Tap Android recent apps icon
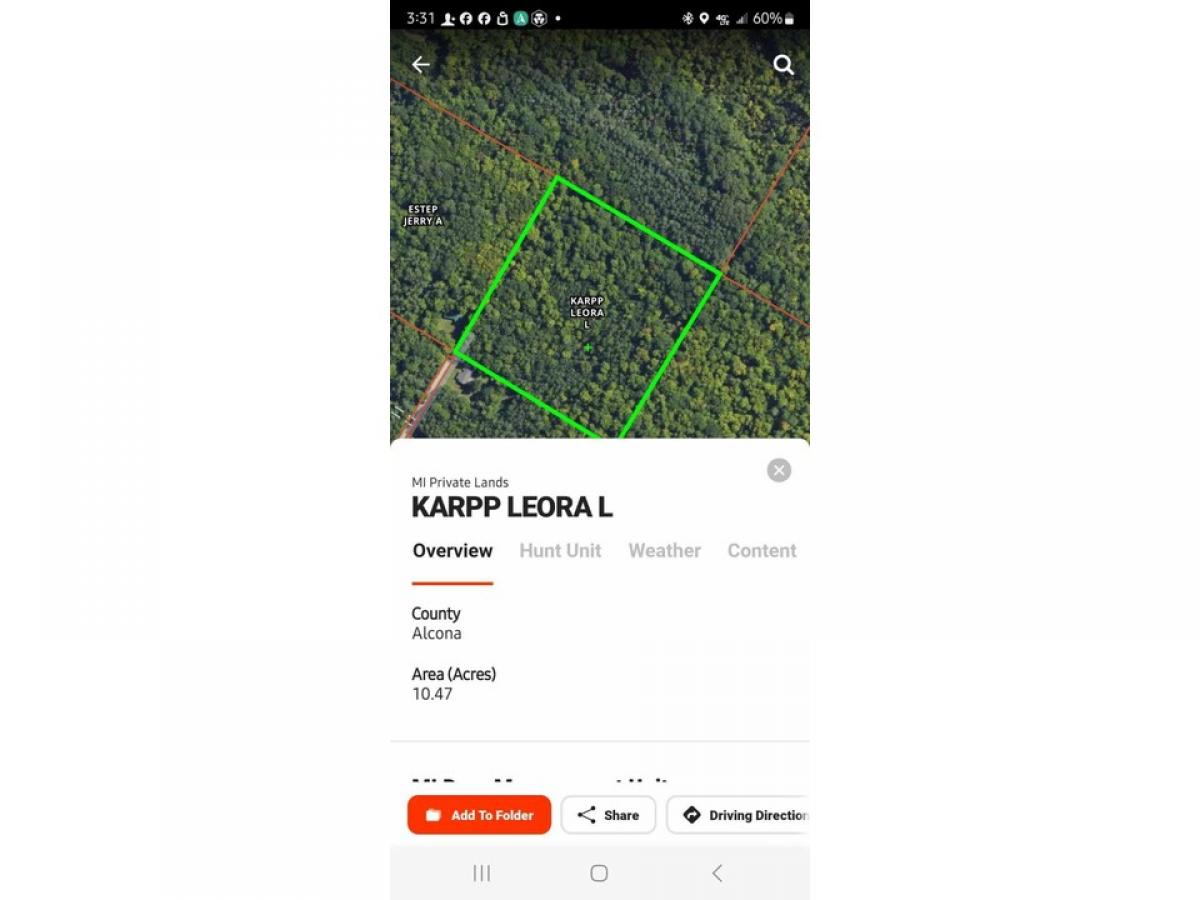The height and width of the screenshot is (900, 1200). 482,873
